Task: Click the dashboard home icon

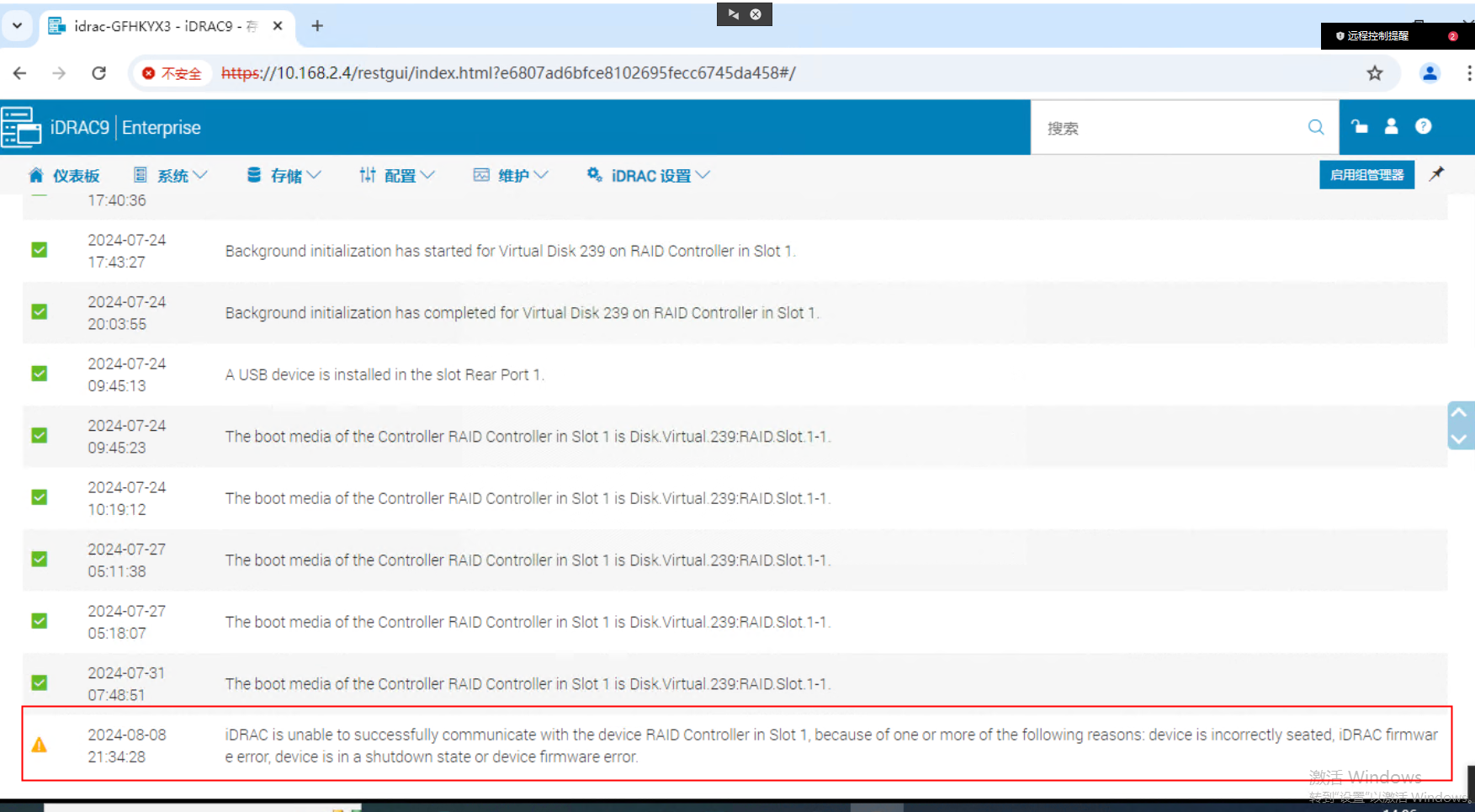Action: pos(35,175)
